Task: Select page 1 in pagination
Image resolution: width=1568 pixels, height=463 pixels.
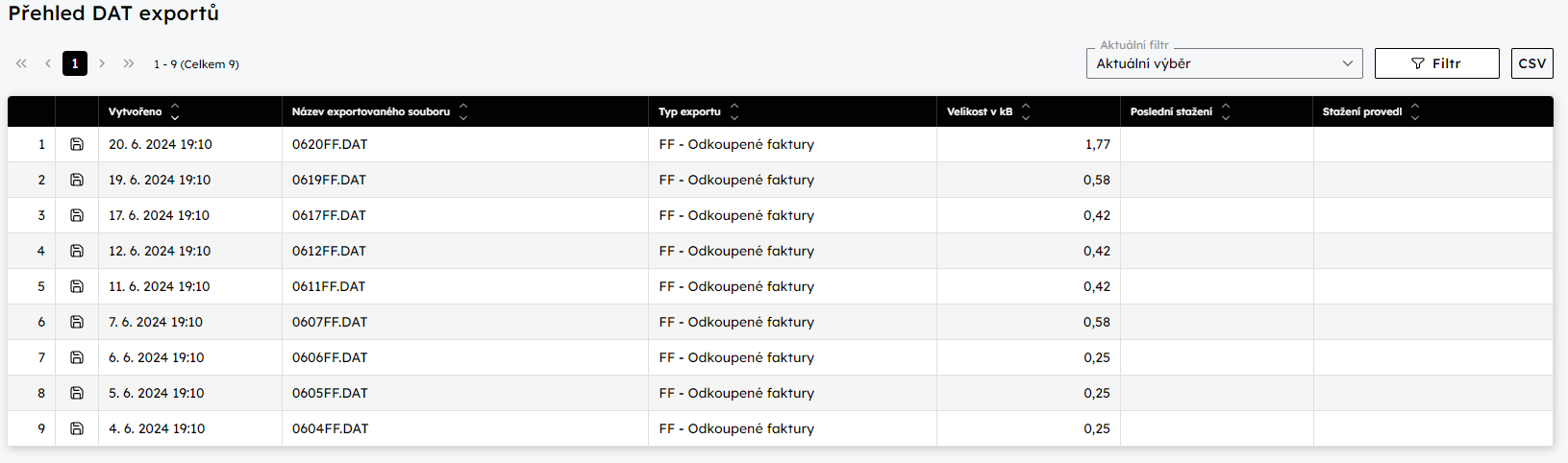Action: tap(75, 63)
